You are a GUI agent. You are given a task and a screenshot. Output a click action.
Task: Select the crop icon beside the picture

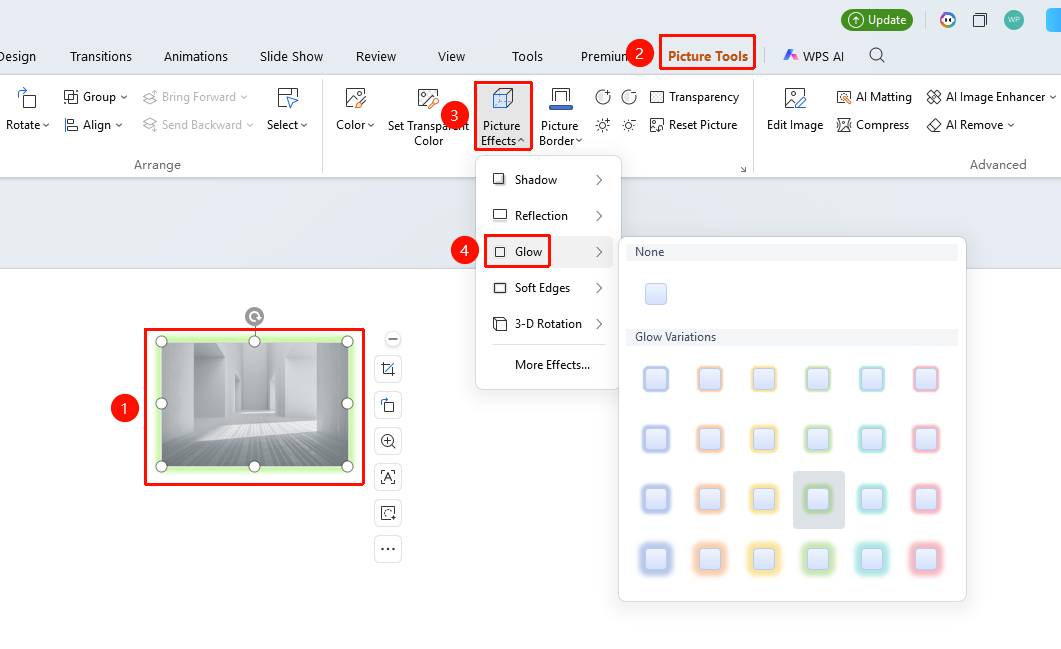coord(388,369)
